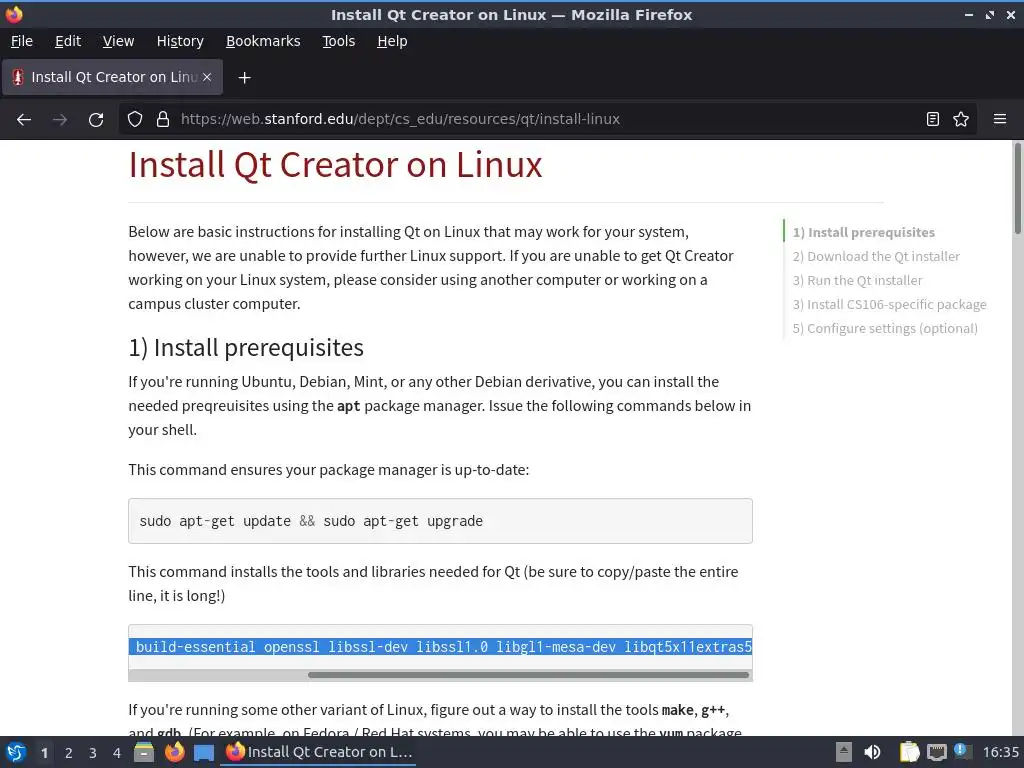Click the highlighted build-essential command line

point(440,647)
